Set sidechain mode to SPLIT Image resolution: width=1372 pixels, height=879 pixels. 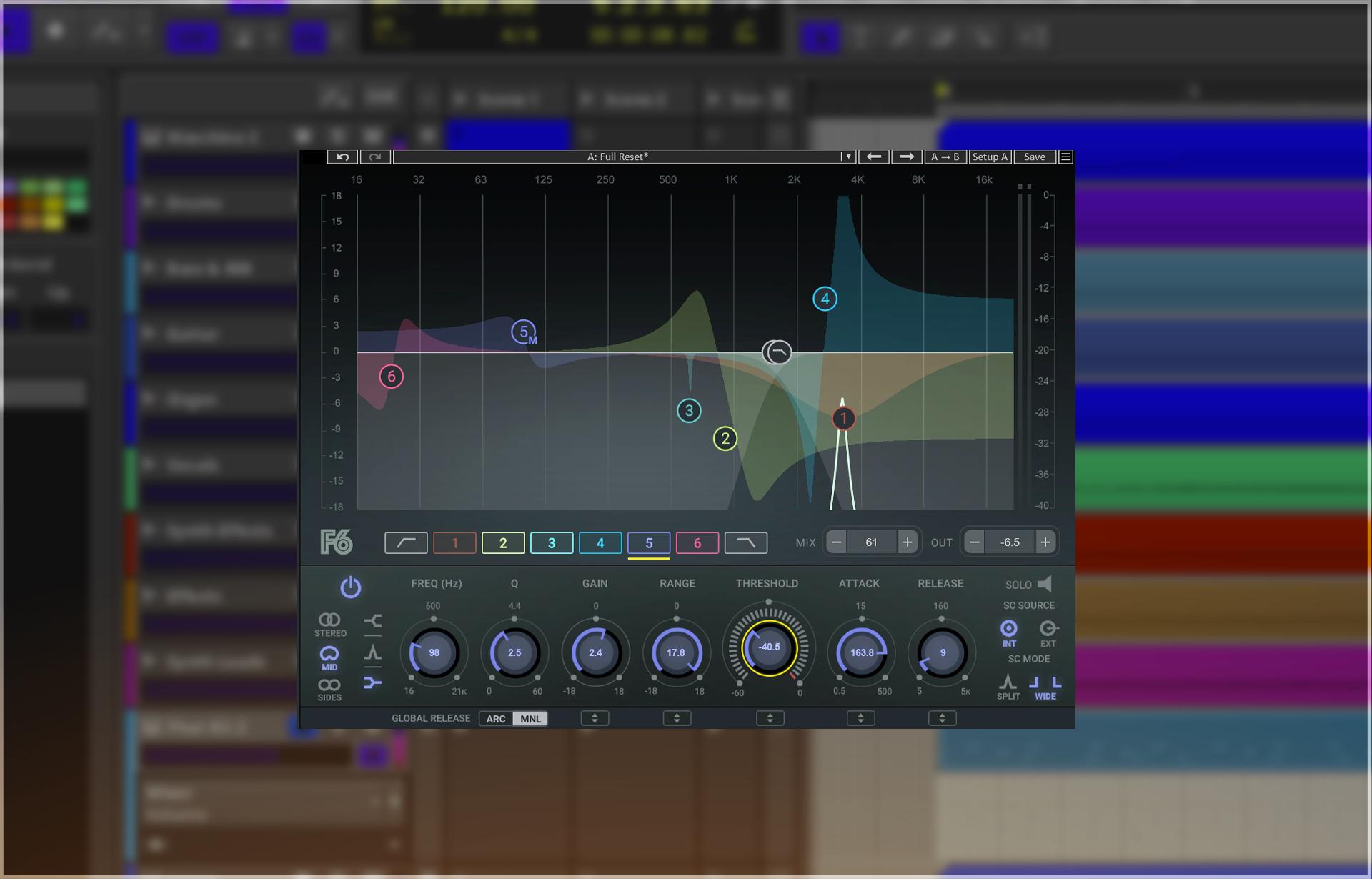(1008, 687)
